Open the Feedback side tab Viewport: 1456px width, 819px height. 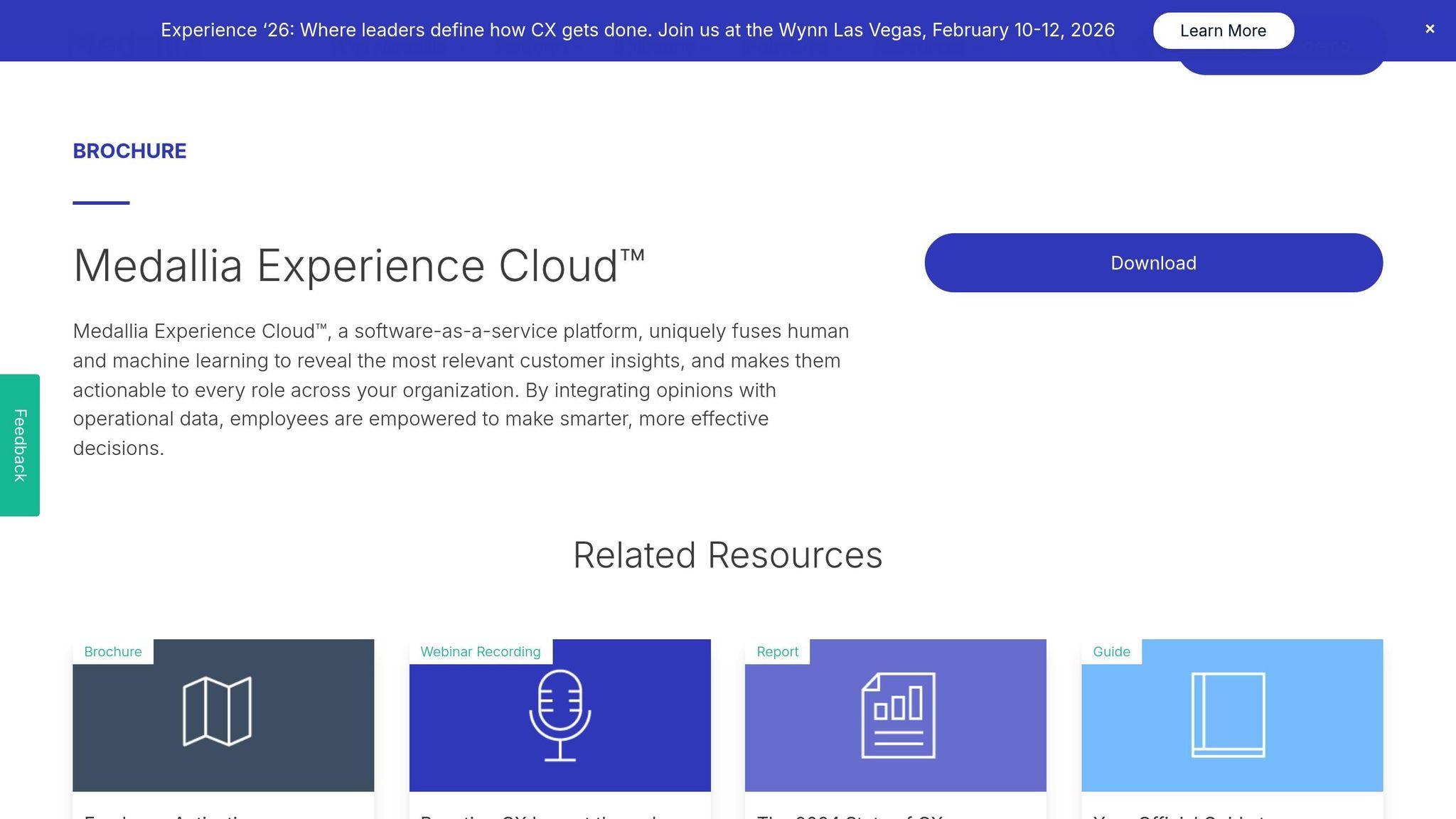pyautogui.click(x=18, y=442)
